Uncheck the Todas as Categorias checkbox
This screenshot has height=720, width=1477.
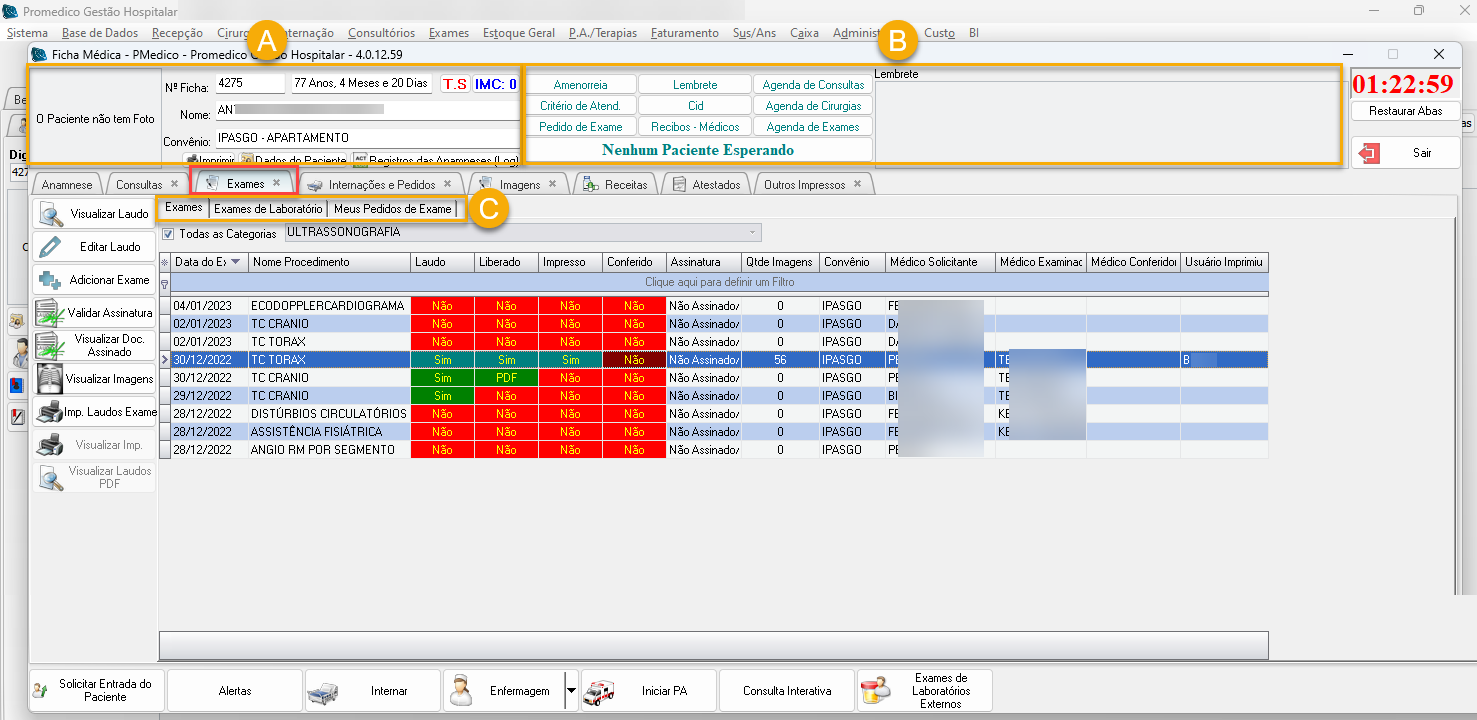pos(168,234)
